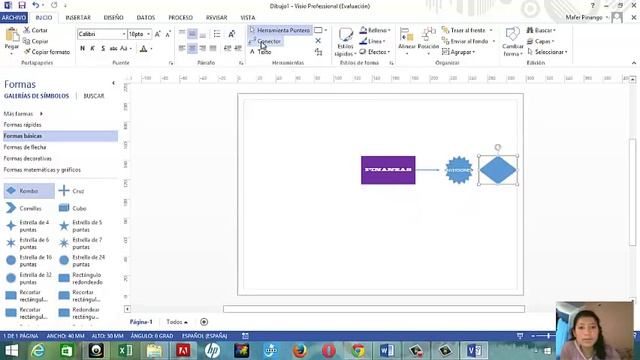This screenshot has height=360, width=640.
Task: Click the Rombo shape in stencil
Action: coord(29,191)
